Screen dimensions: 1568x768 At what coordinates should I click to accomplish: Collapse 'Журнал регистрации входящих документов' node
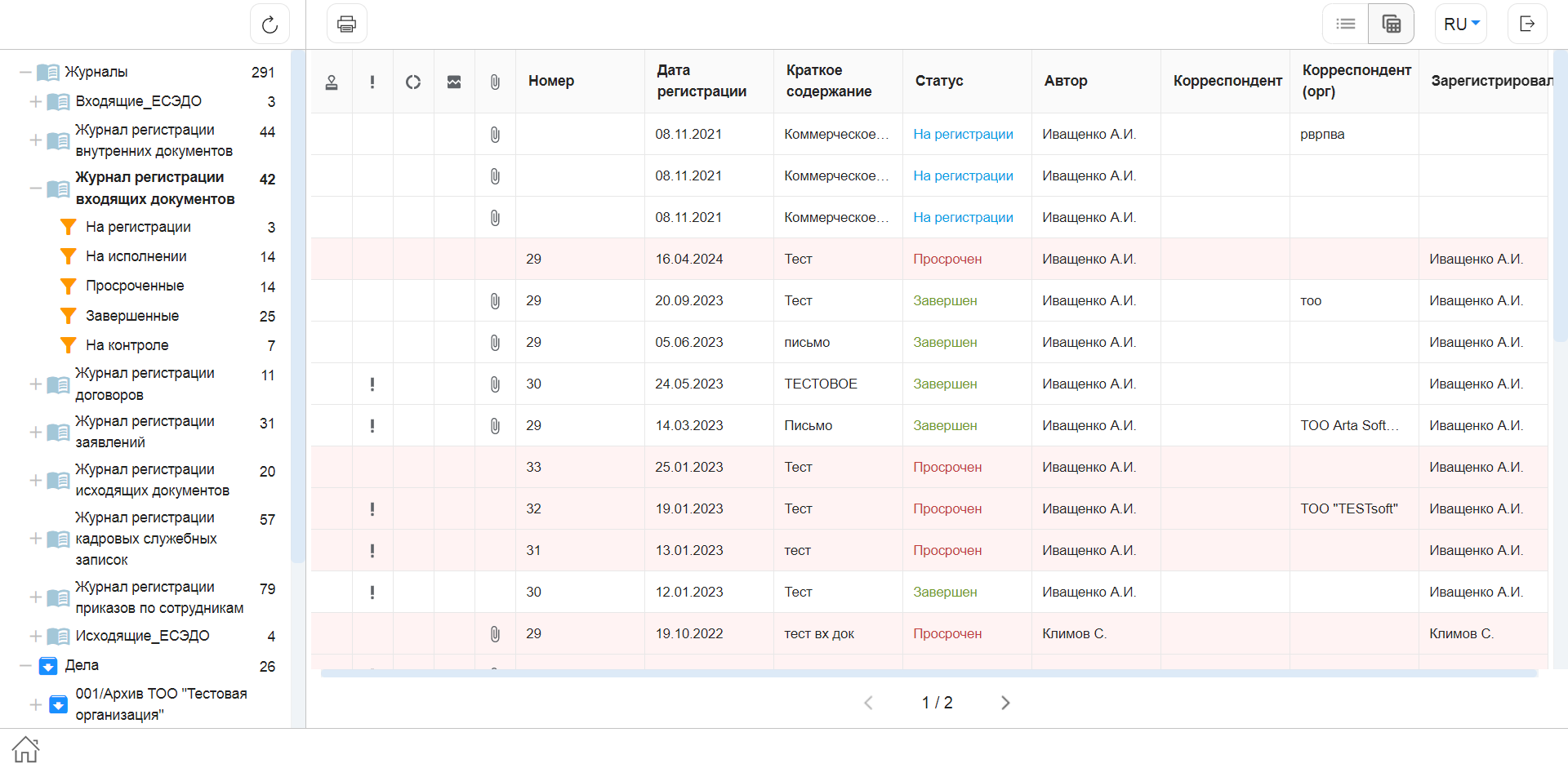point(36,189)
